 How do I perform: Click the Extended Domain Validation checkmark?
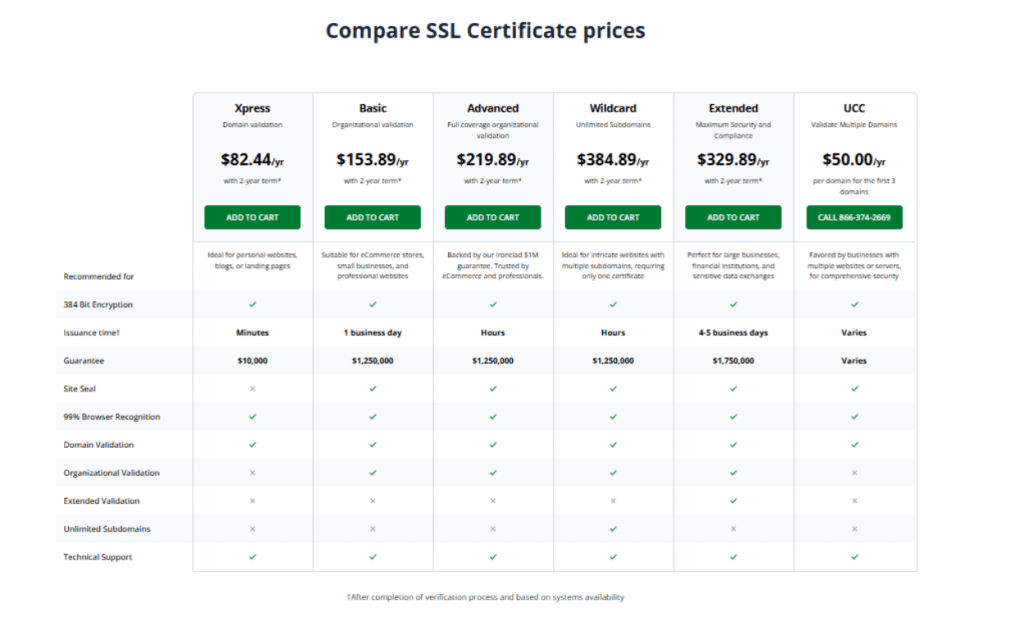click(x=733, y=445)
